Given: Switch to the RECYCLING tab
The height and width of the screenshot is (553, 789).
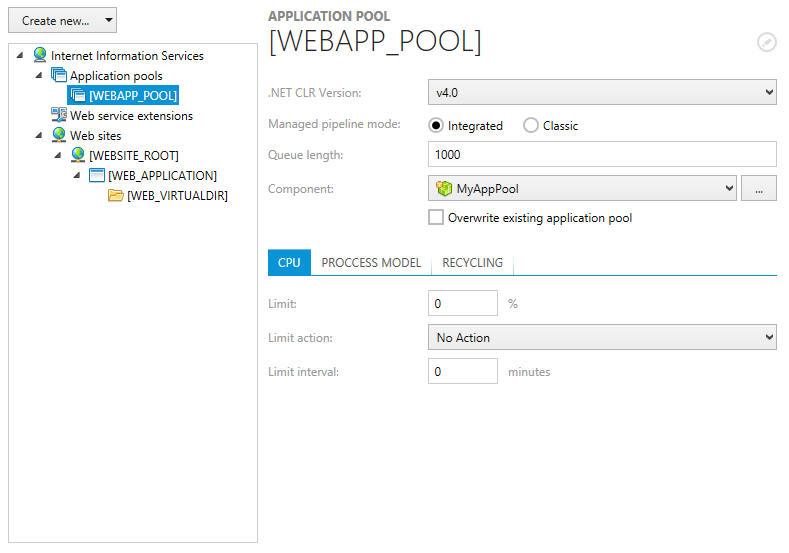Looking at the screenshot, I should pyautogui.click(x=472, y=263).
